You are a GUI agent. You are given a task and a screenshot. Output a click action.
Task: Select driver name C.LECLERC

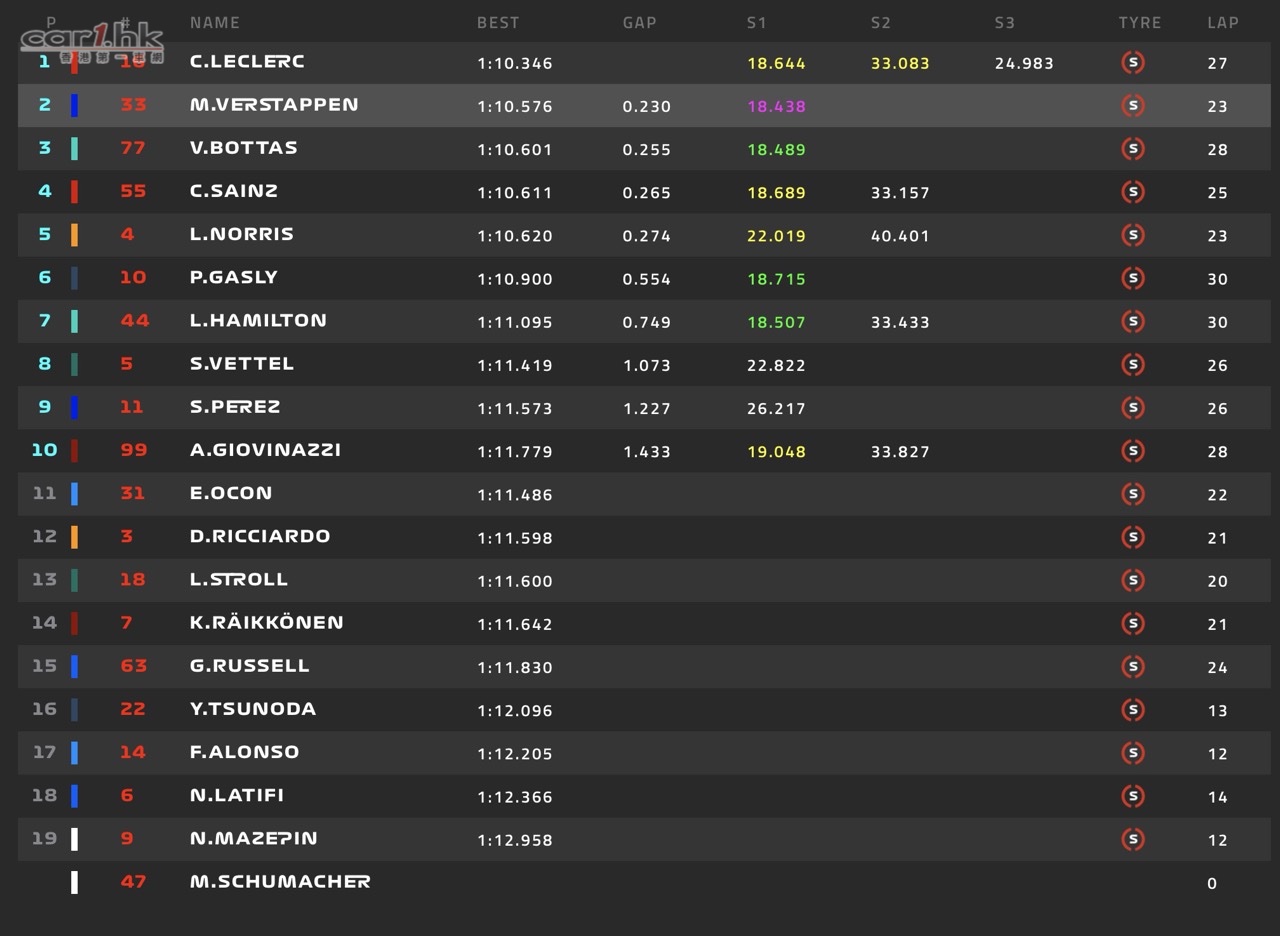click(247, 61)
